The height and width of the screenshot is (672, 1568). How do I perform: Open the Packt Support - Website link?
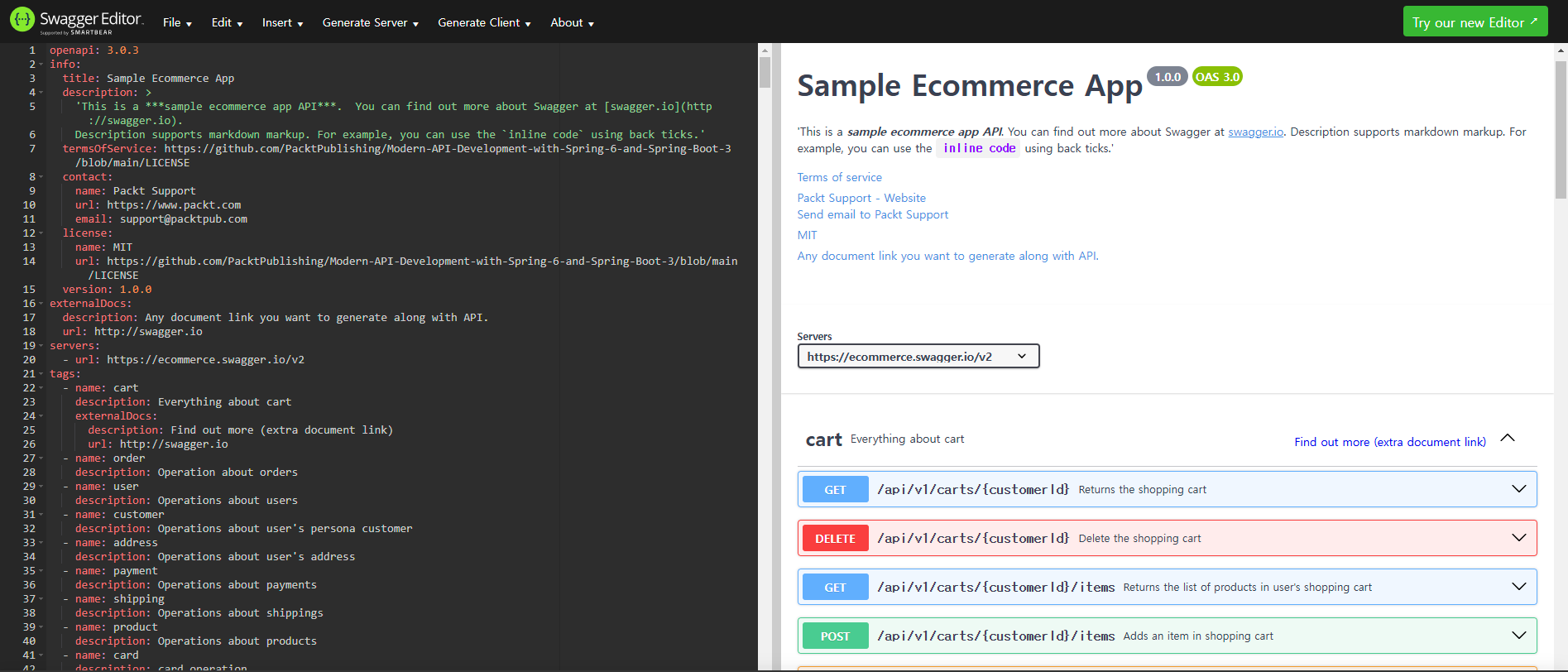pos(861,198)
